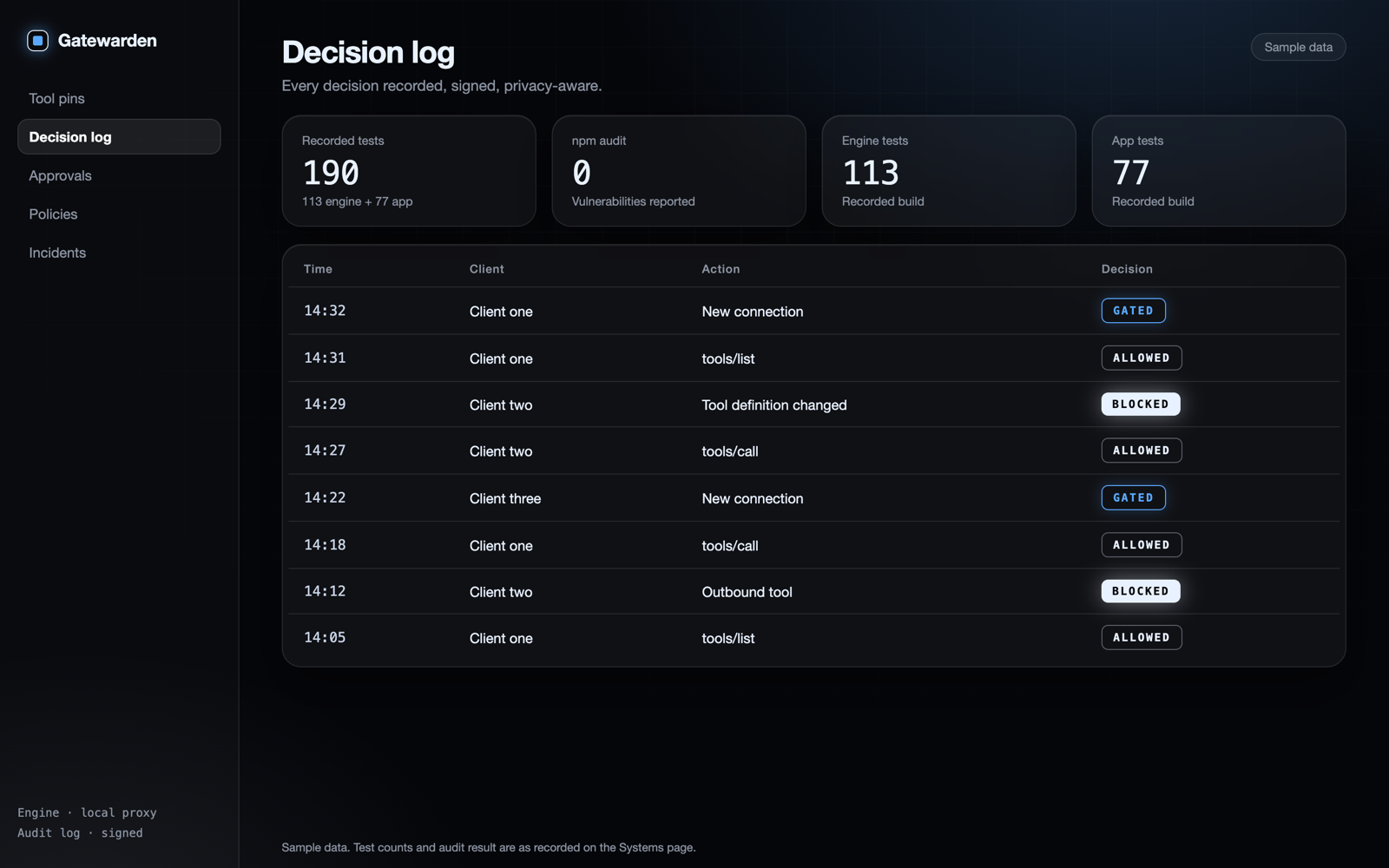Click the Client column header
1389x868 pixels.
(x=487, y=269)
